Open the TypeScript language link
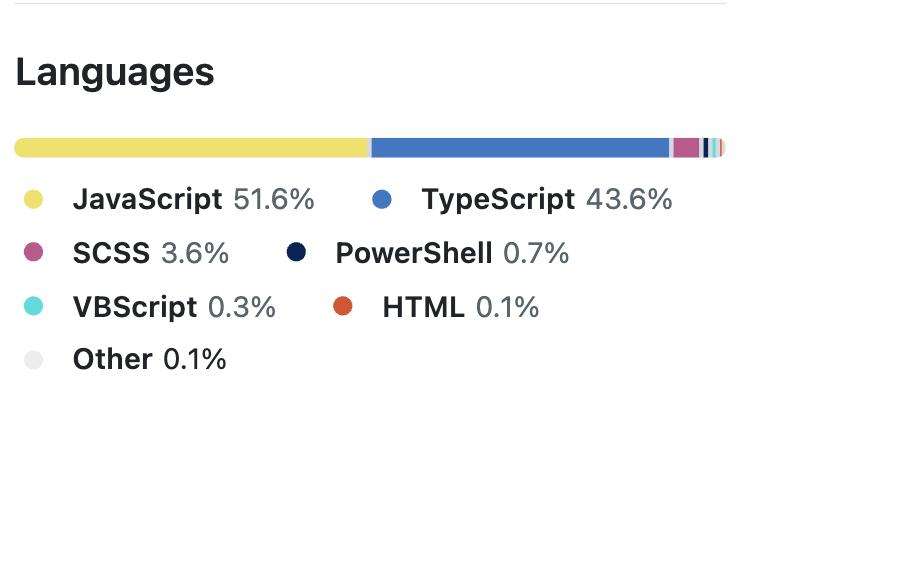 point(522,199)
